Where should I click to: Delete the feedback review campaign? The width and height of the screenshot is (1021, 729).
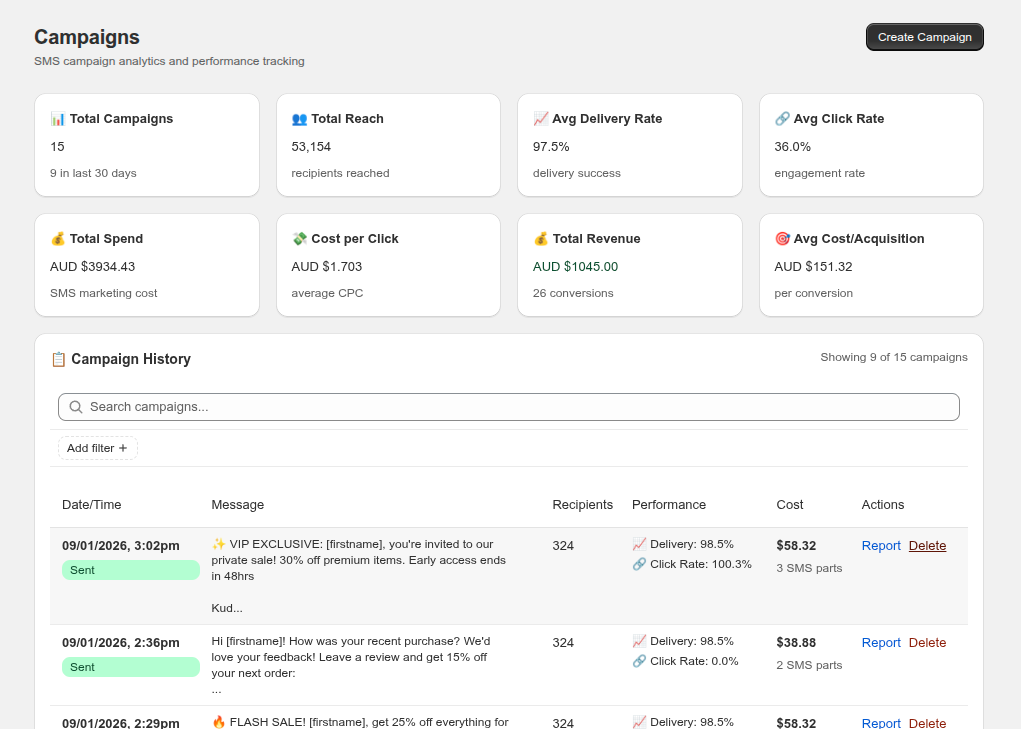coord(927,643)
